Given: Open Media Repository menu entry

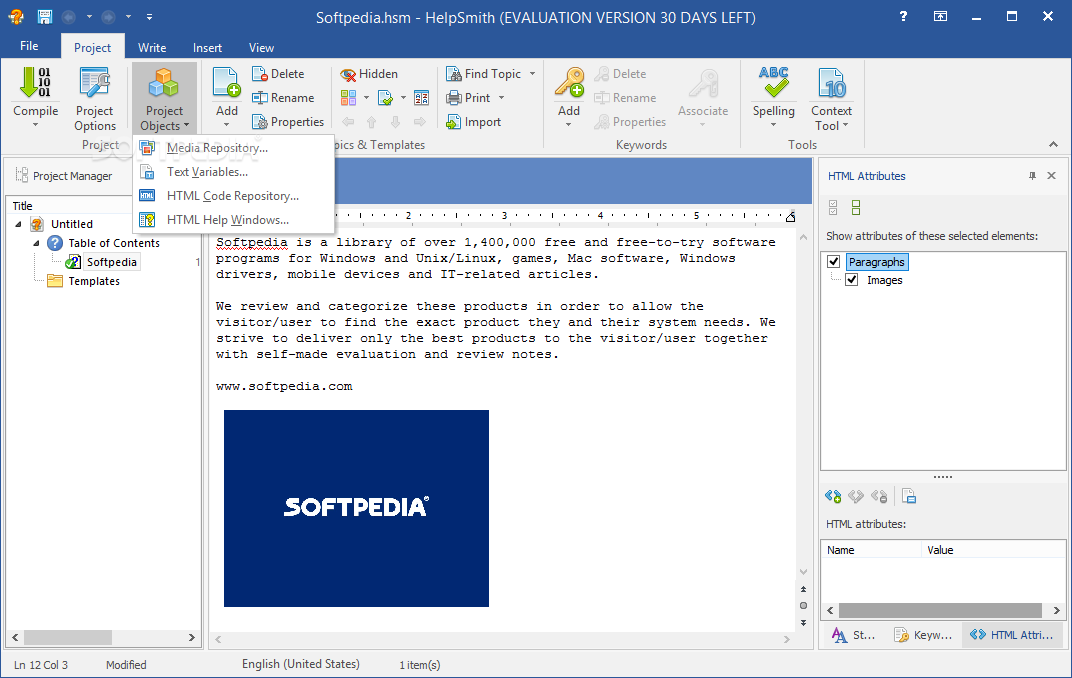Looking at the screenshot, I should (233, 148).
